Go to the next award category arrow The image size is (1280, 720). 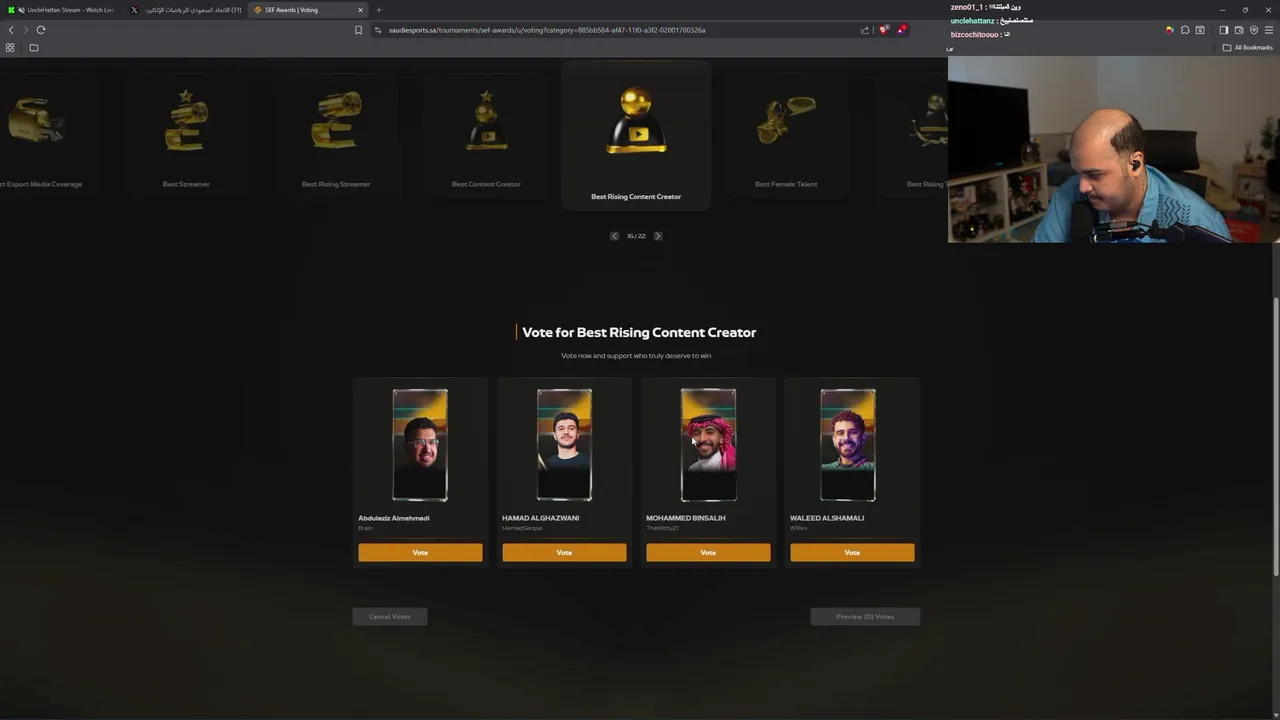click(x=657, y=236)
